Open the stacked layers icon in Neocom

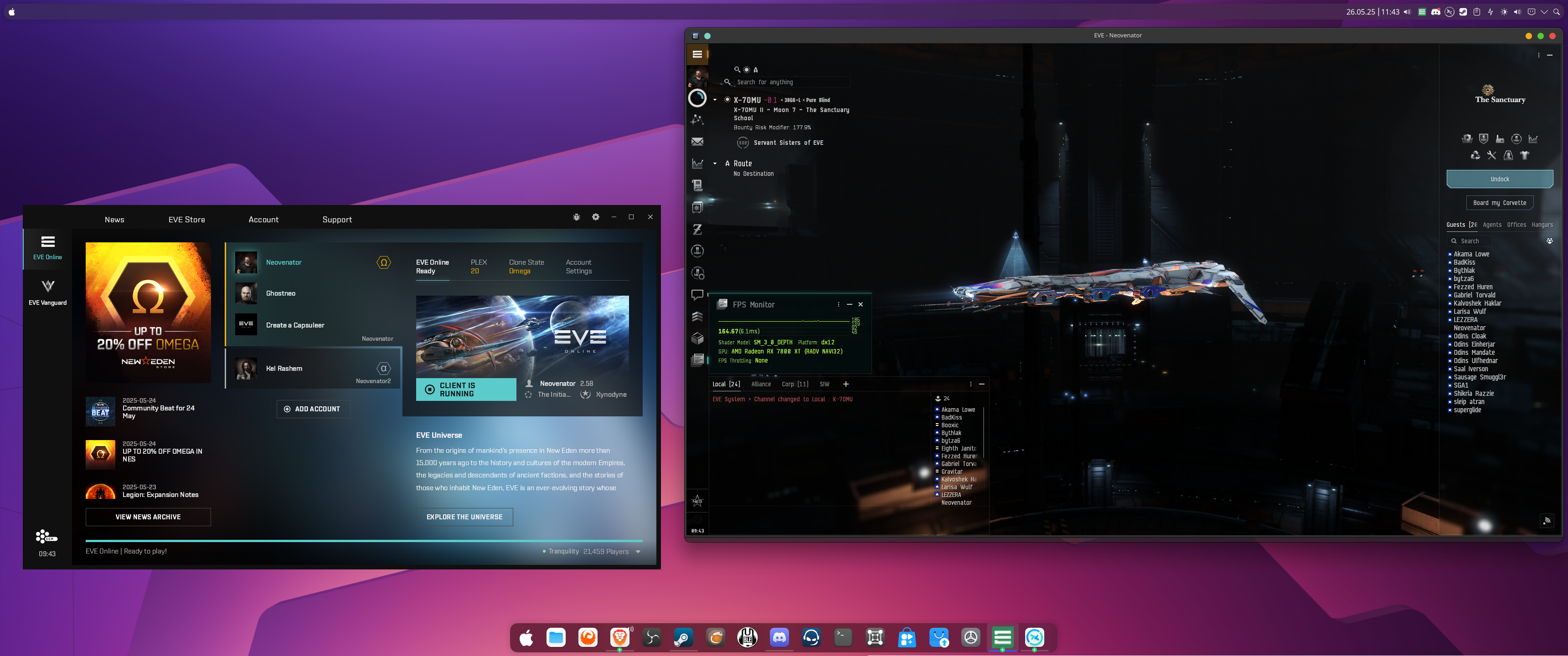pyautogui.click(x=697, y=317)
